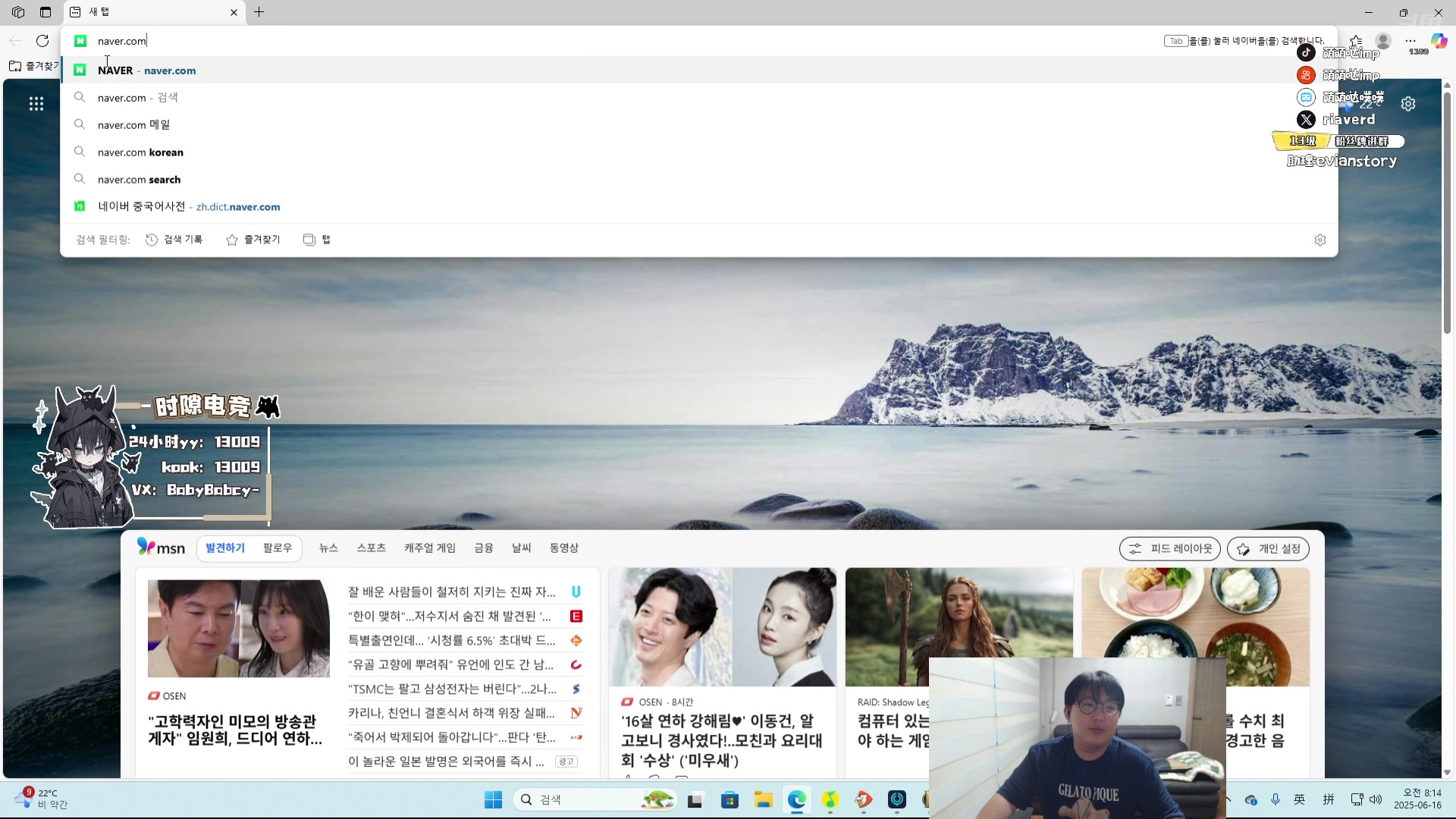Select the NAVER - naver.com suggestion

(x=699, y=71)
